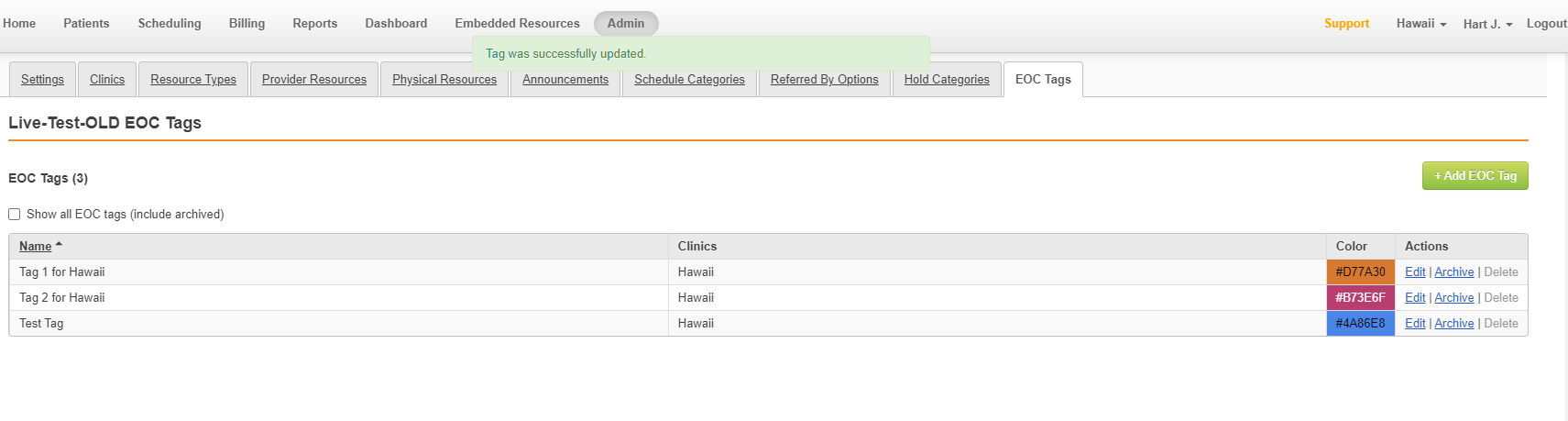Viewport: 1568px width, 421px height.
Task: Go to the Embedded Resources menu
Action: tap(517, 24)
